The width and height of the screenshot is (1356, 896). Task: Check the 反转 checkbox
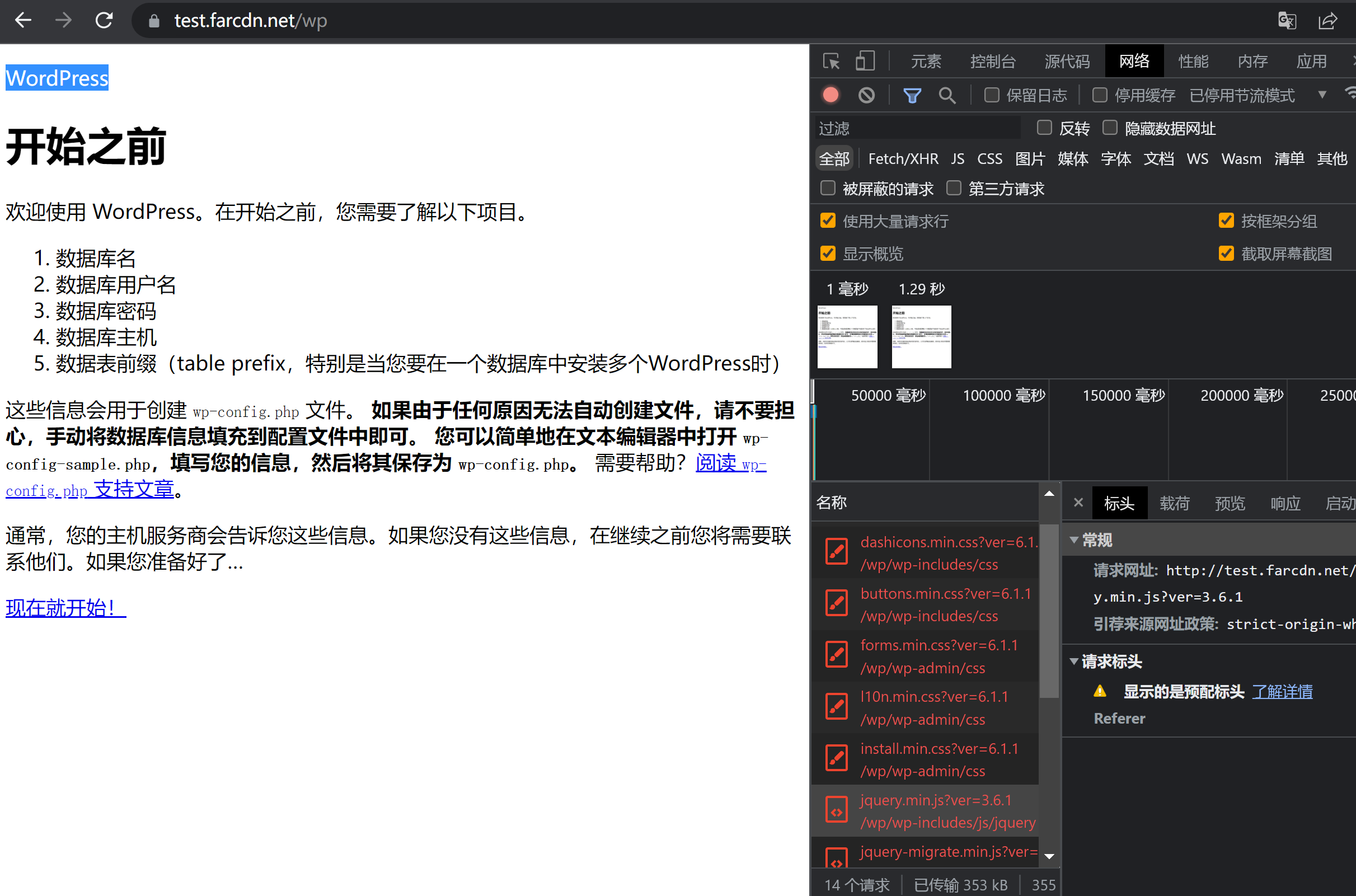(x=1044, y=128)
